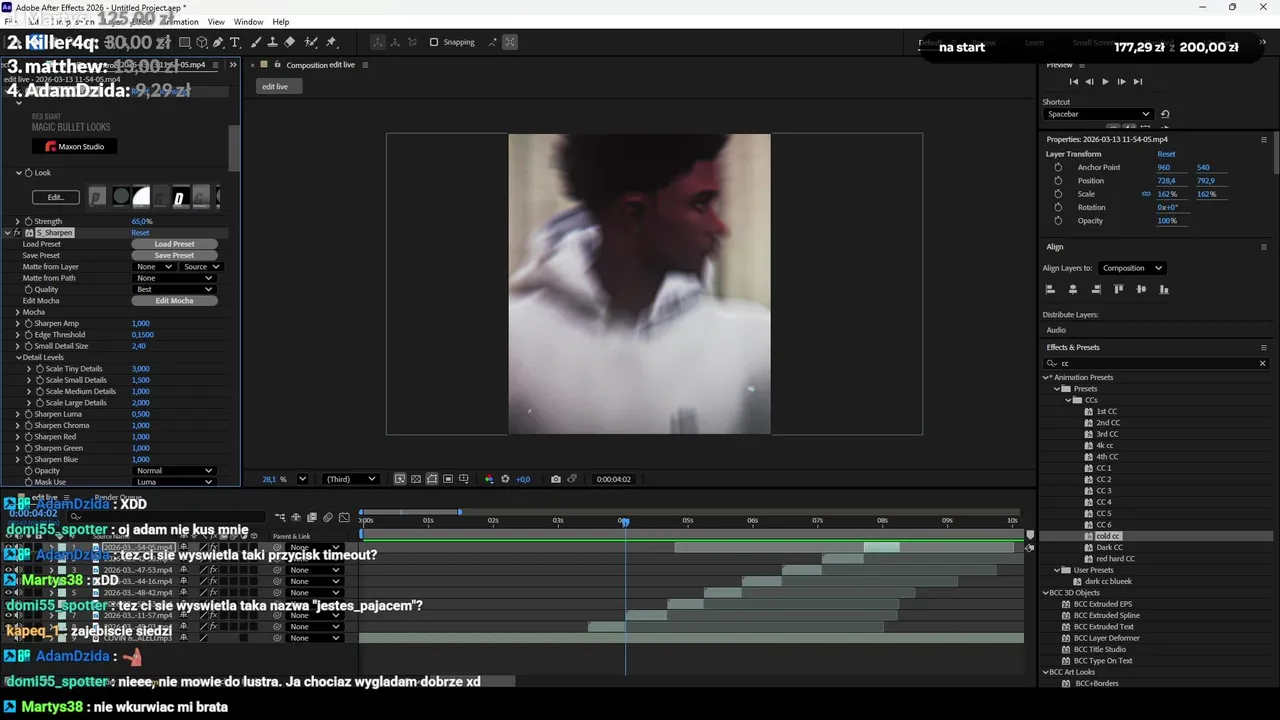Align layers to left edge
Viewport: 1280px width, 720px height.
tap(1050, 289)
